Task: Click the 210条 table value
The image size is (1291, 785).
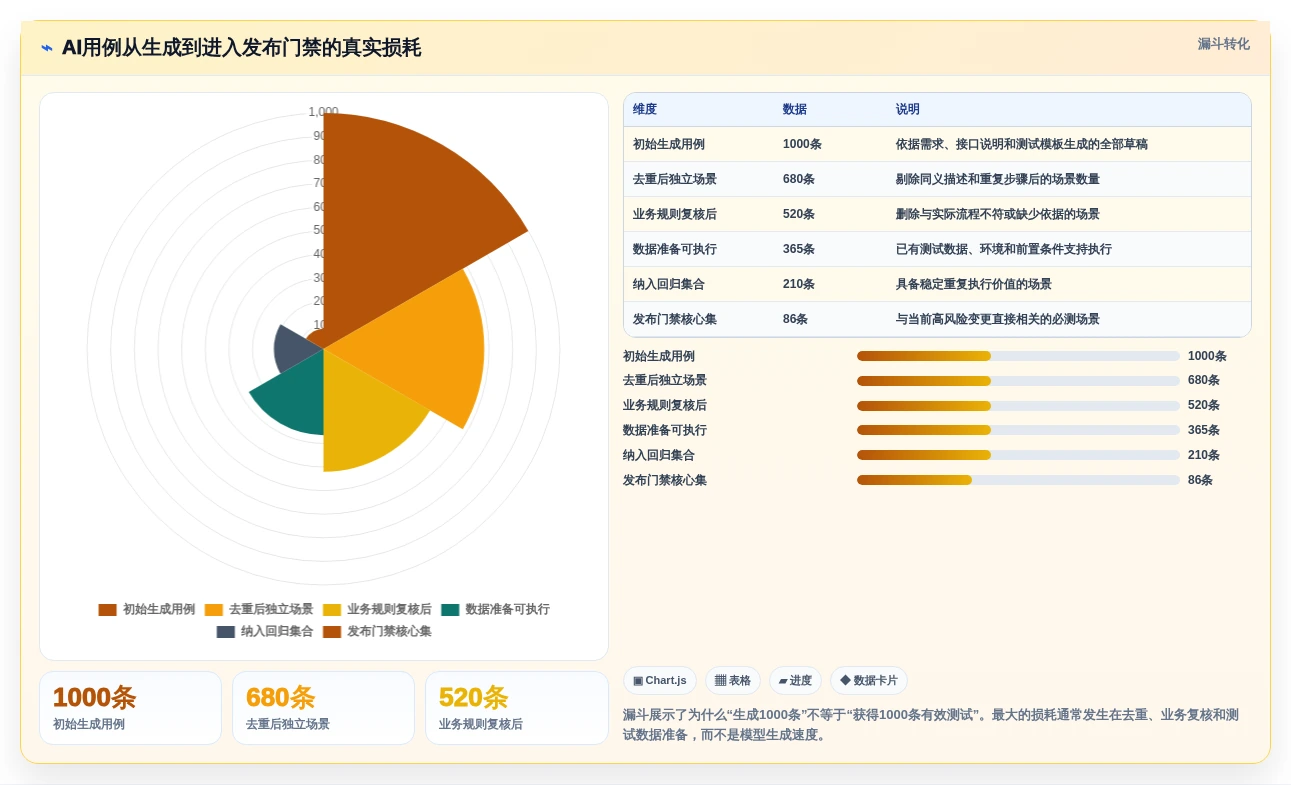Action: click(799, 285)
